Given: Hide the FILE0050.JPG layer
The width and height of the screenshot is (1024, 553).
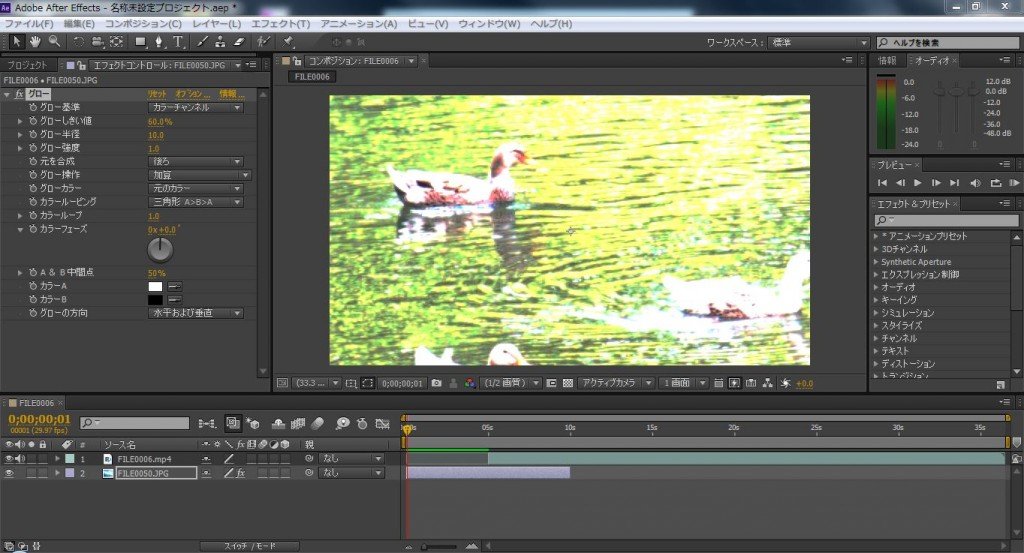Looking at the screenshot, I should point(9,473).
